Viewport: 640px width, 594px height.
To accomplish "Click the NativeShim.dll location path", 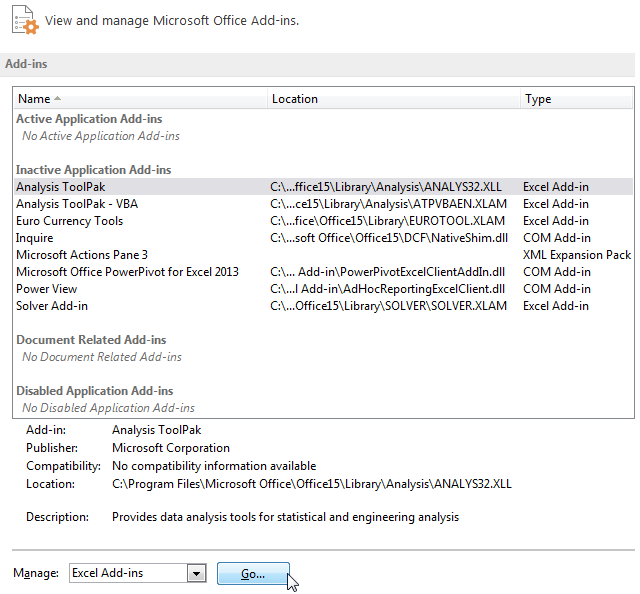I will [x=389, y=238].
